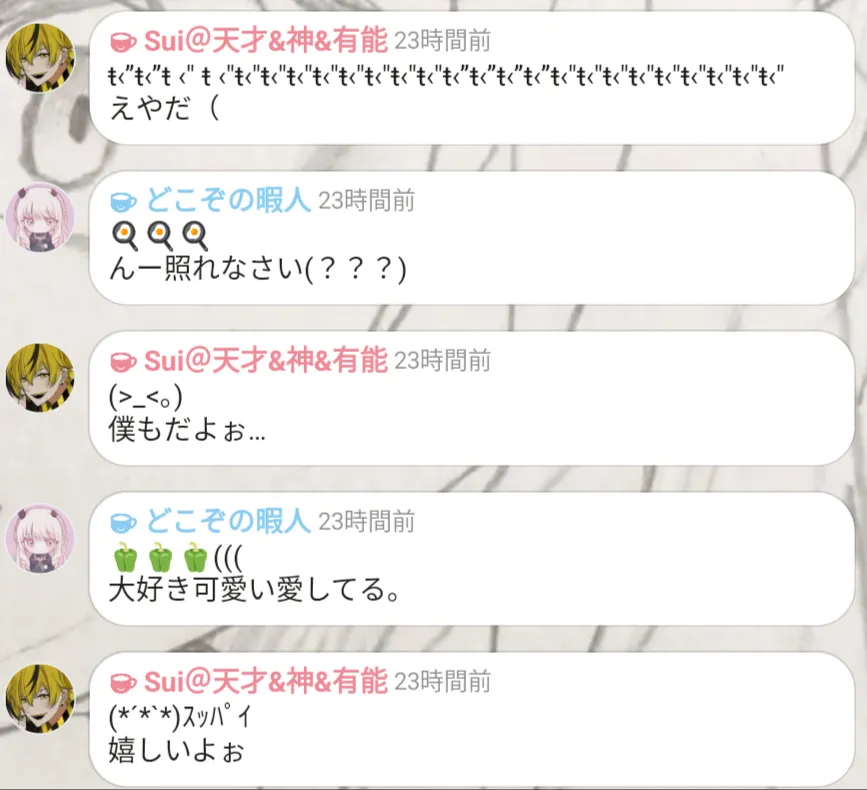This screenshot has height=790, width=867.
Task: Click the pink cup icon in first Sui message
Action: coord(123,42)
